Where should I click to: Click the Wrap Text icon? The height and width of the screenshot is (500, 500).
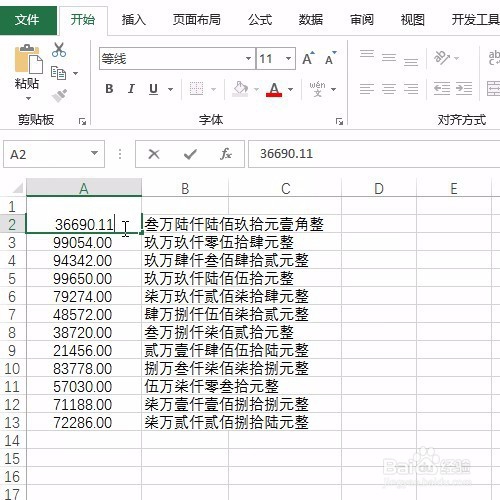pos(494,58)
